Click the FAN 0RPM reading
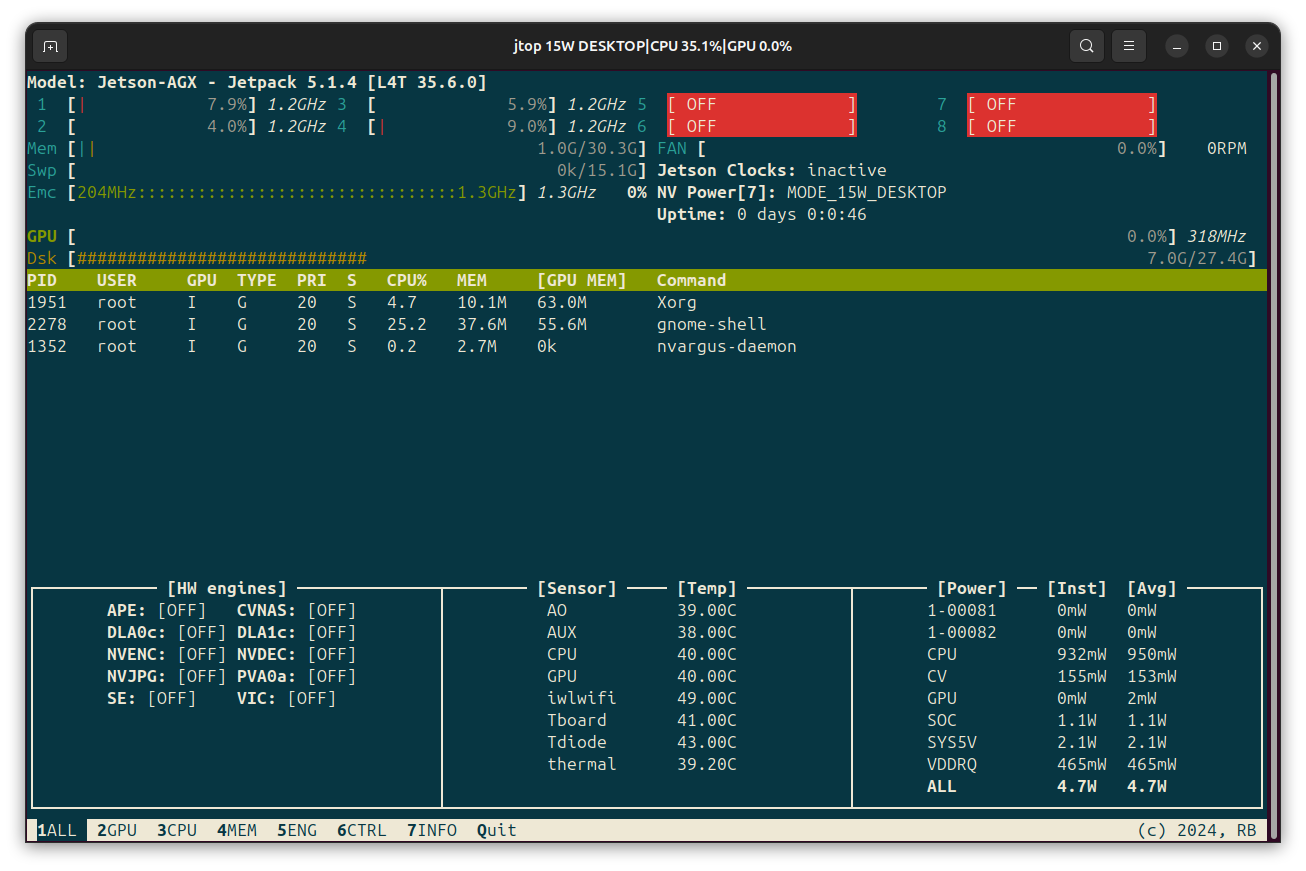 1227,148
